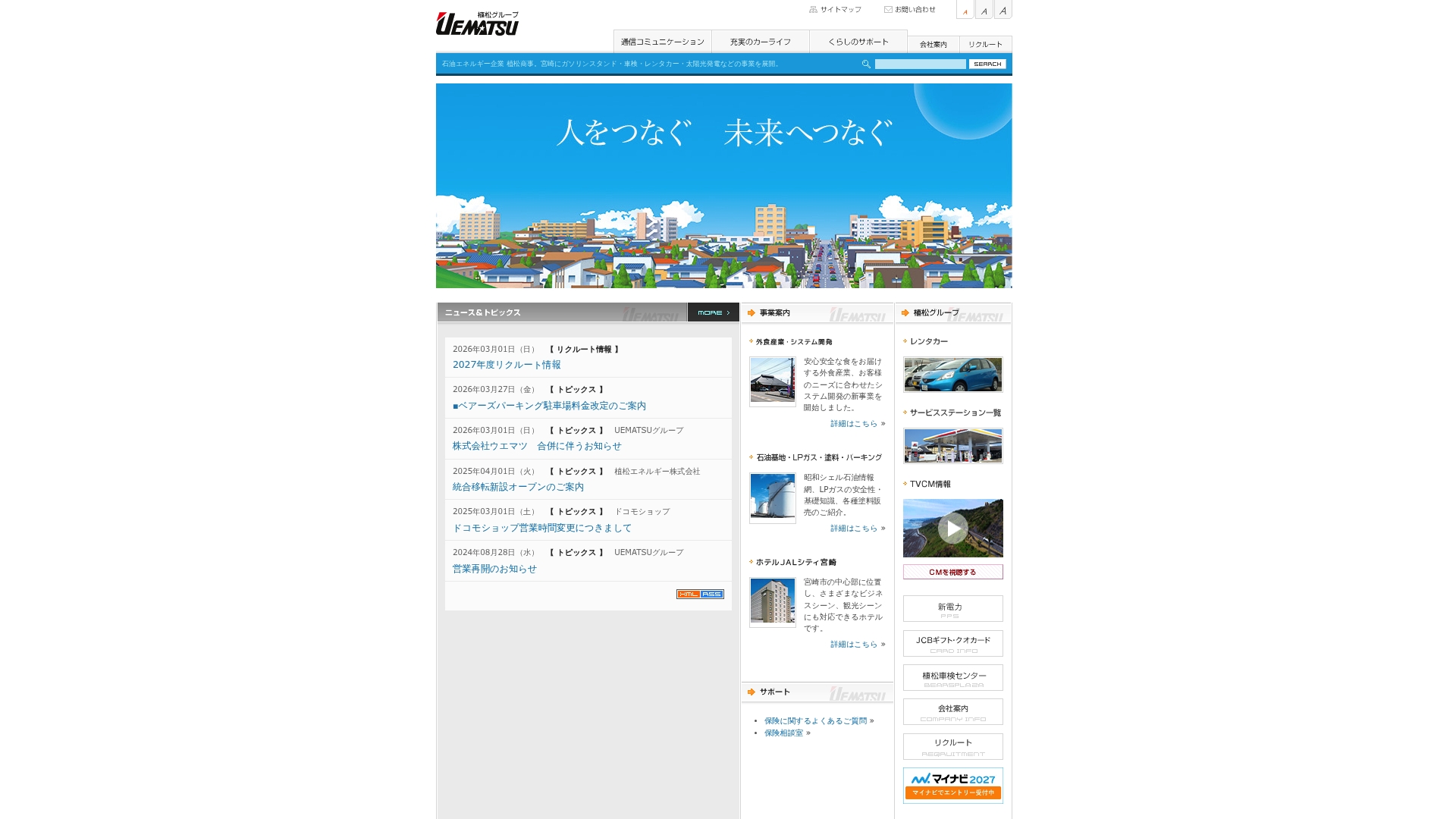Select the small font size icon
Screen dimensions: 1456x819
[965, 9]
